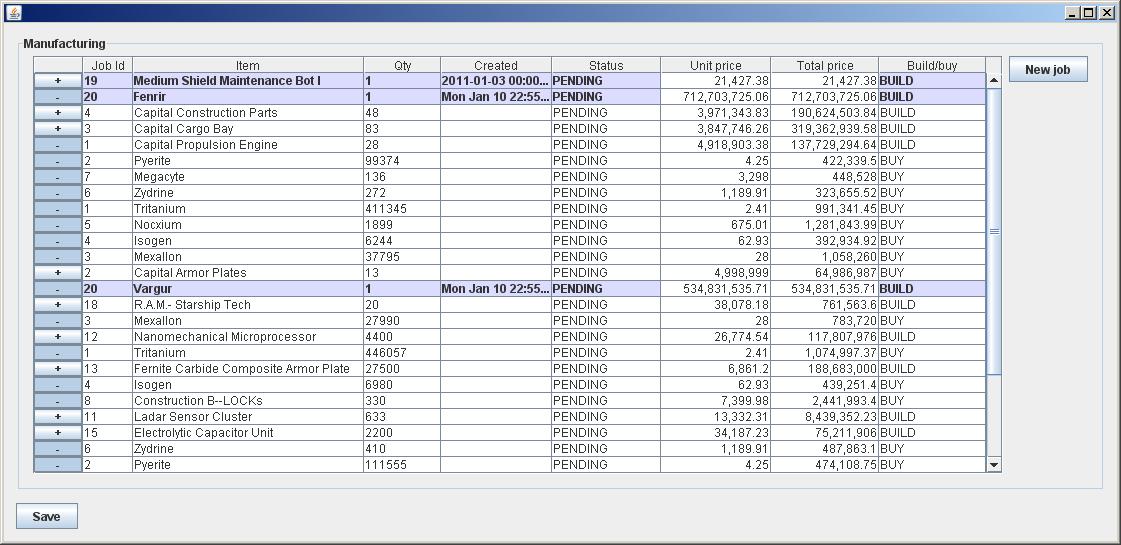
Task: Expand the Ladar Sensor Cluster row
Action: coord(58,416)
